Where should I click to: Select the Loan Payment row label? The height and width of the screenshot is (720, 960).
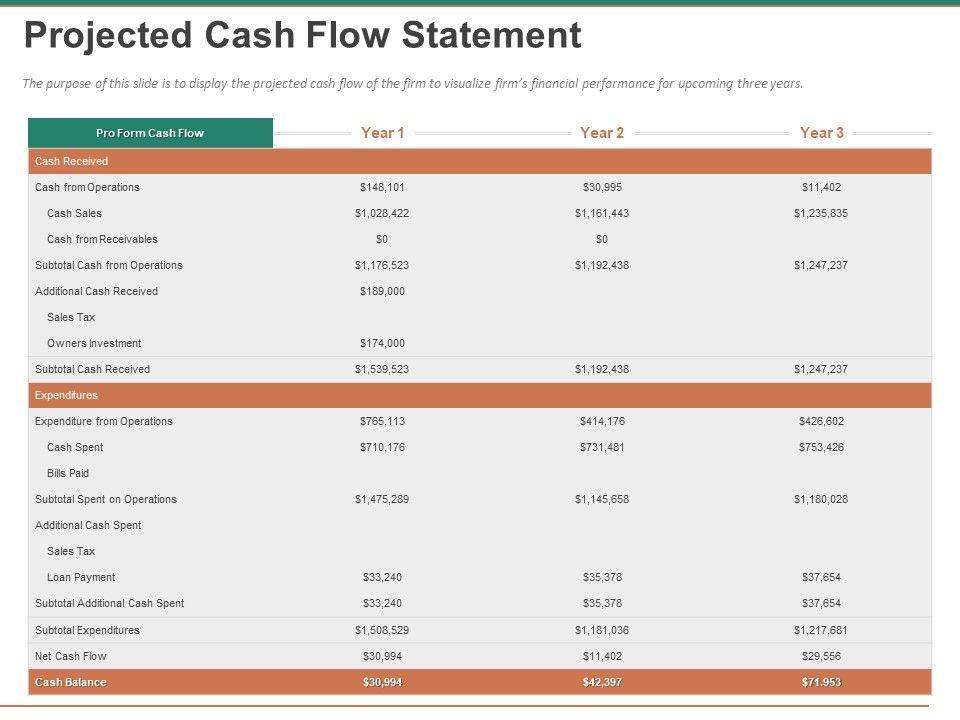pyautogui.click(x=81, y=577)
